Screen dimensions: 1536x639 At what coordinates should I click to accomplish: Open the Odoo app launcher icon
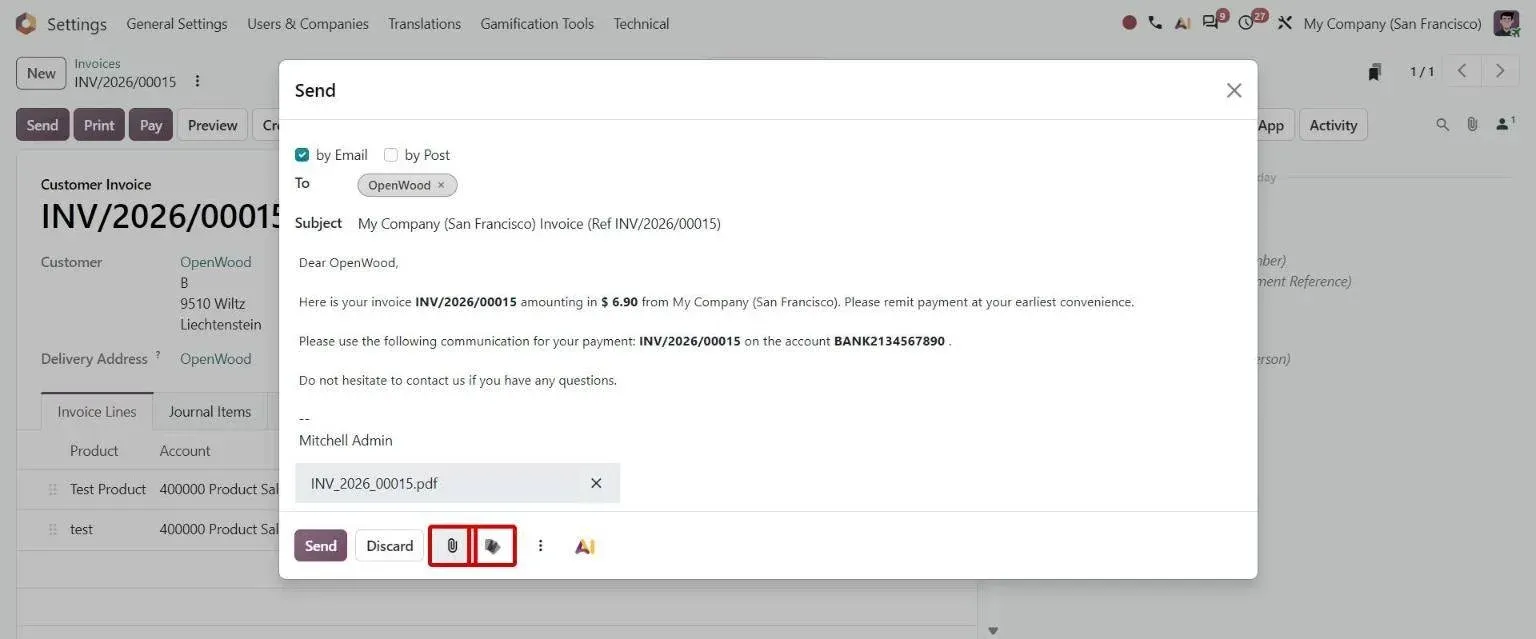click(x=26, y=23)
